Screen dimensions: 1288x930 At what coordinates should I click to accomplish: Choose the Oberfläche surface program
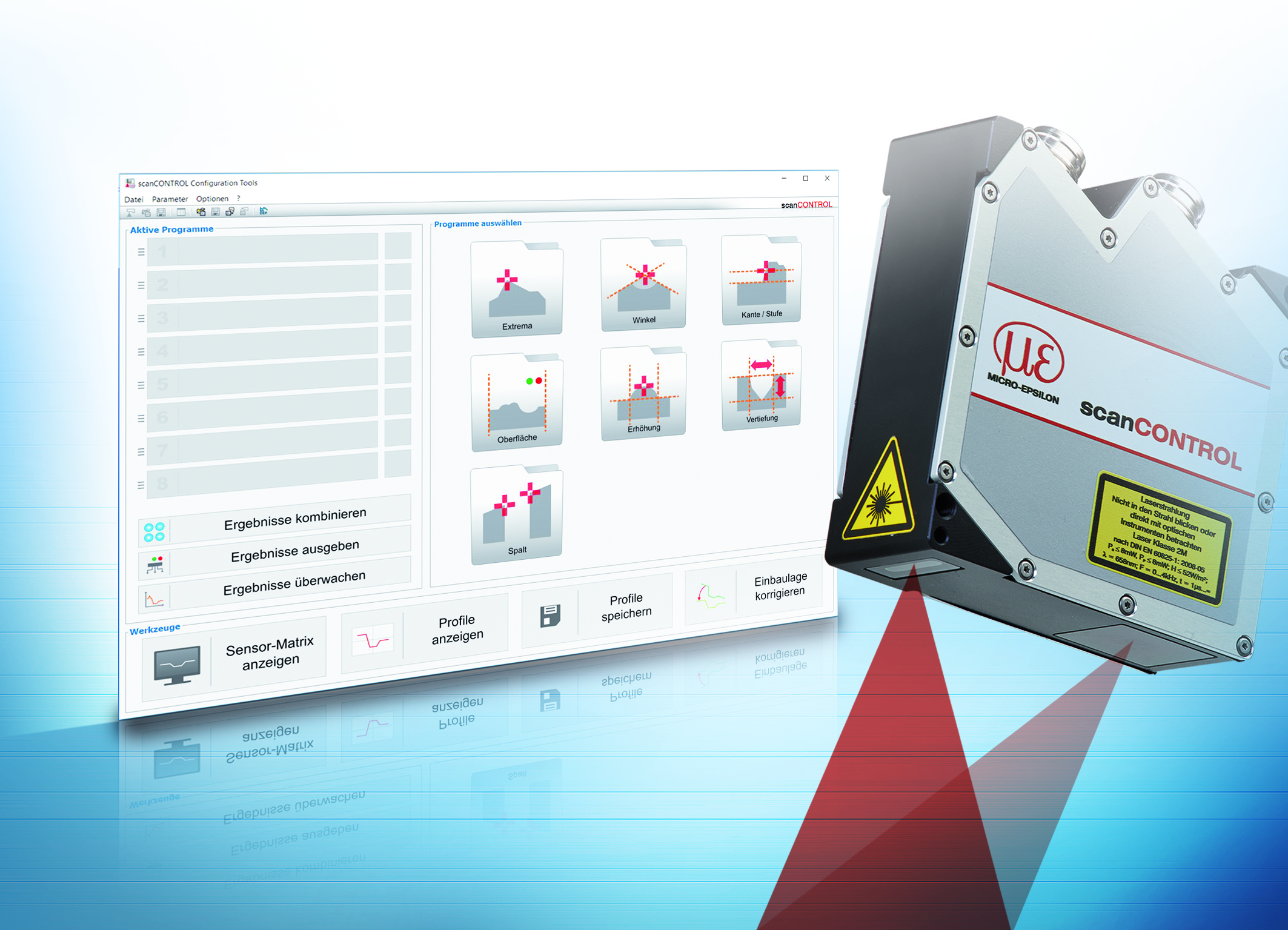(518, 403)
